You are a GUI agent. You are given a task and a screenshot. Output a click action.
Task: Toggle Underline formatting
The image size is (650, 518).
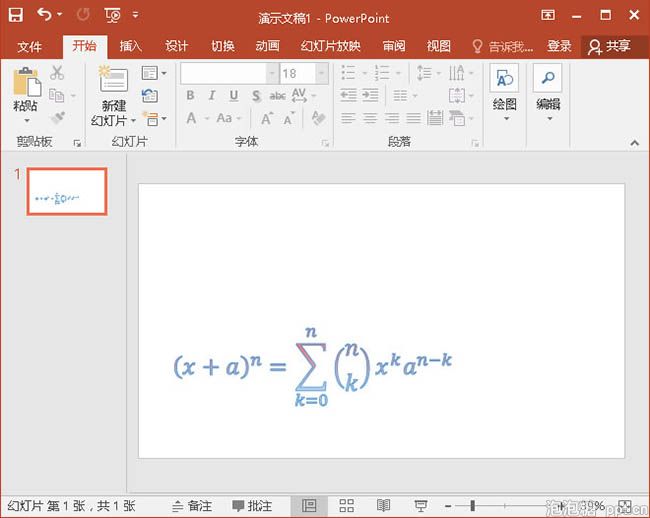pos(234,96)
